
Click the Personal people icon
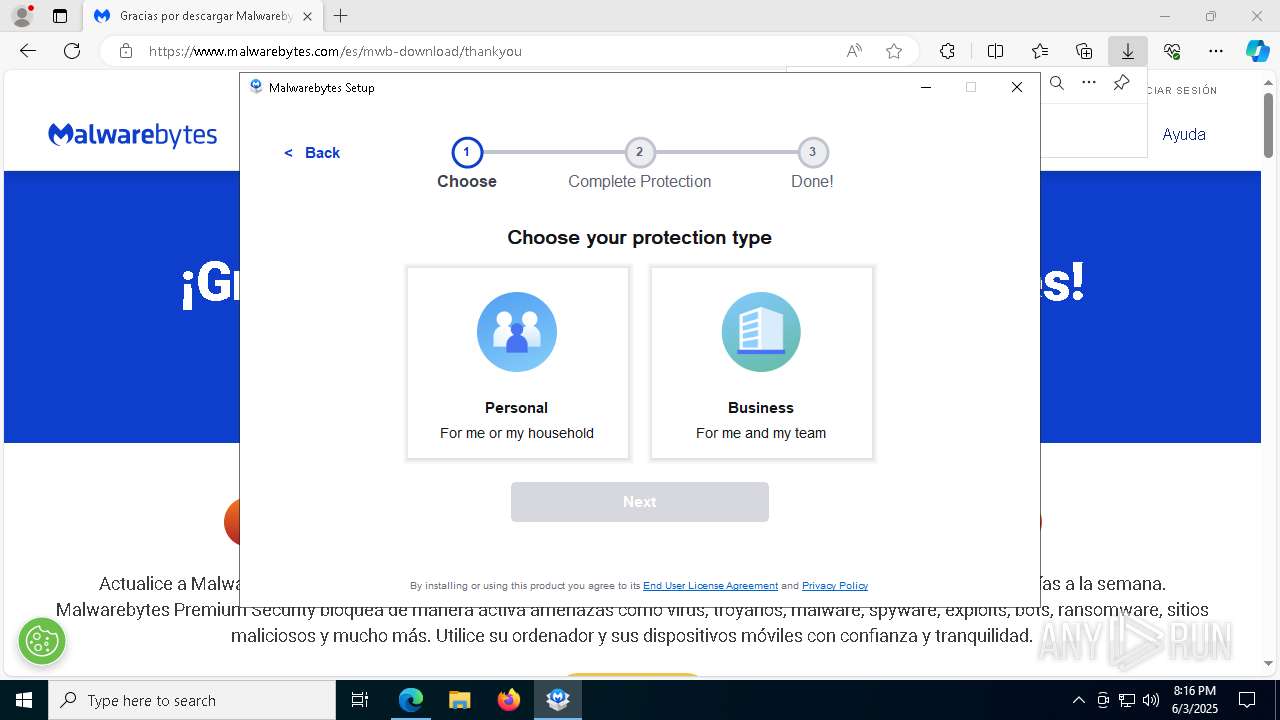tap(517, 332)
